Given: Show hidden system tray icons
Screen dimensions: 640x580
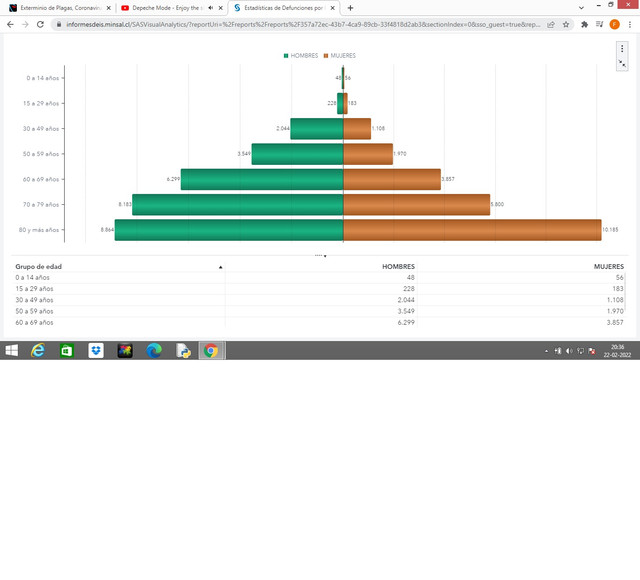Looking at the screenshot, I should [x=547, y=351].
